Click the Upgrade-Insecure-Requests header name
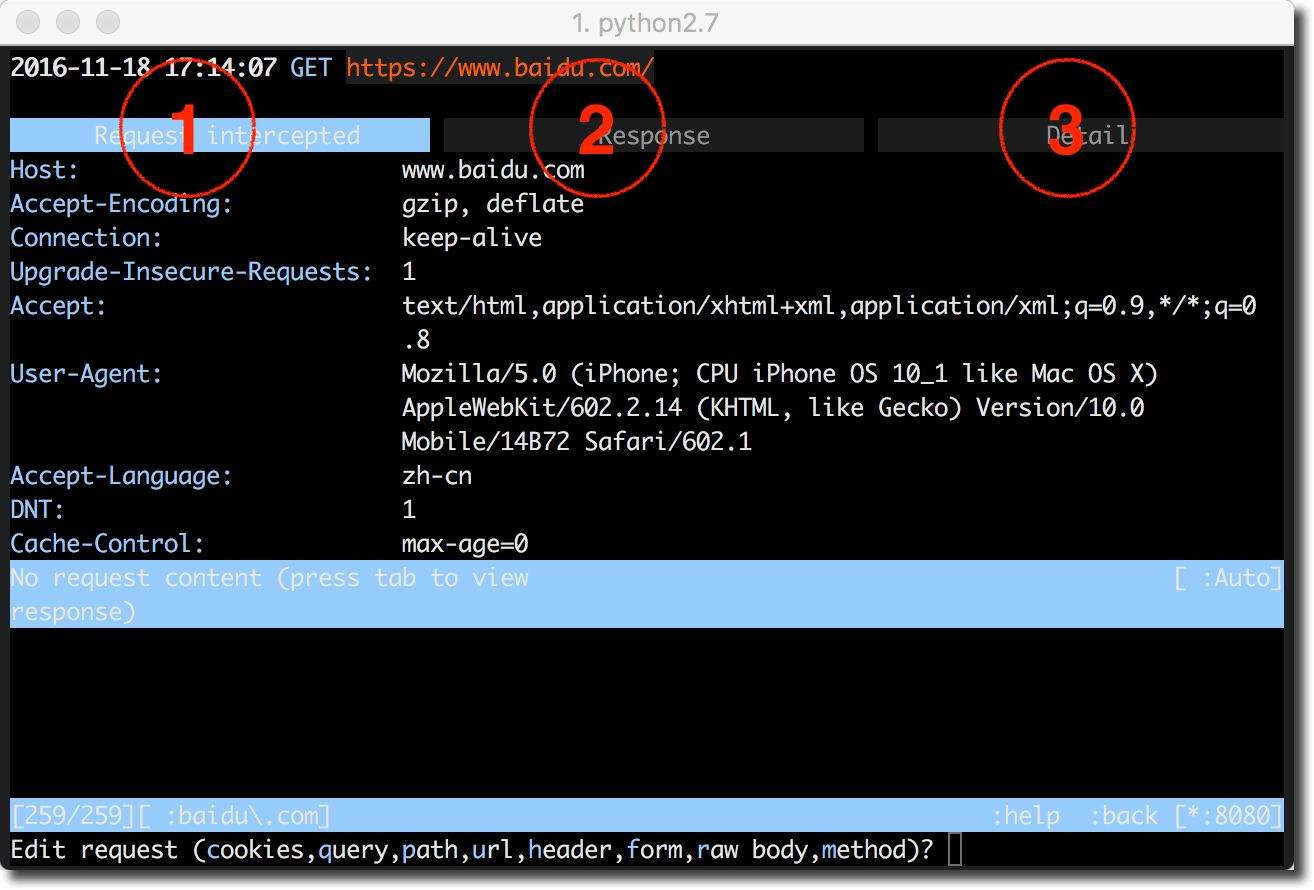Image resolution: width=1314 pixels, height=890 pixels. (x=191, y=272)
